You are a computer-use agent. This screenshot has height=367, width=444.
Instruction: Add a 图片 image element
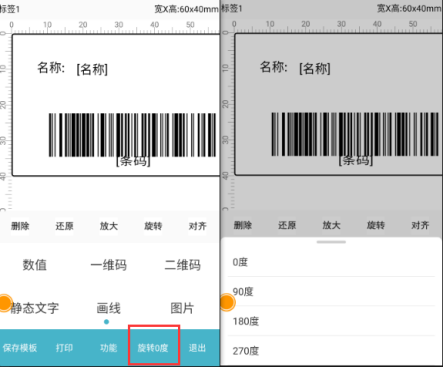point(182,308)
